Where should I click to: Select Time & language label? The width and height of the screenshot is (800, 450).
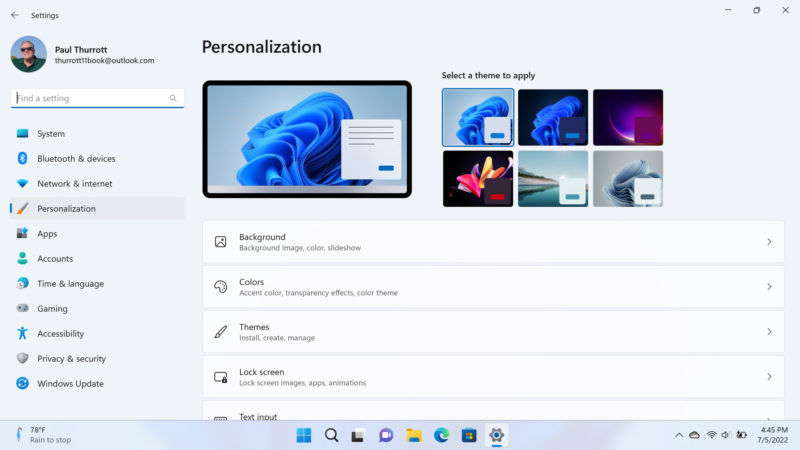point(70,284)
